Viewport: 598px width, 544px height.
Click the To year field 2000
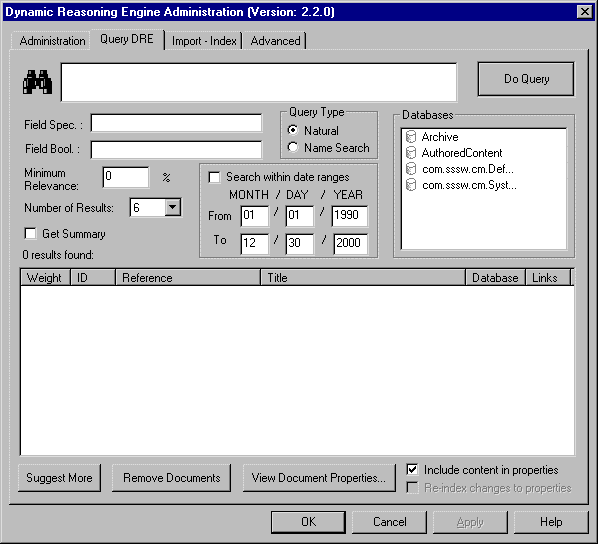(350, 244)
